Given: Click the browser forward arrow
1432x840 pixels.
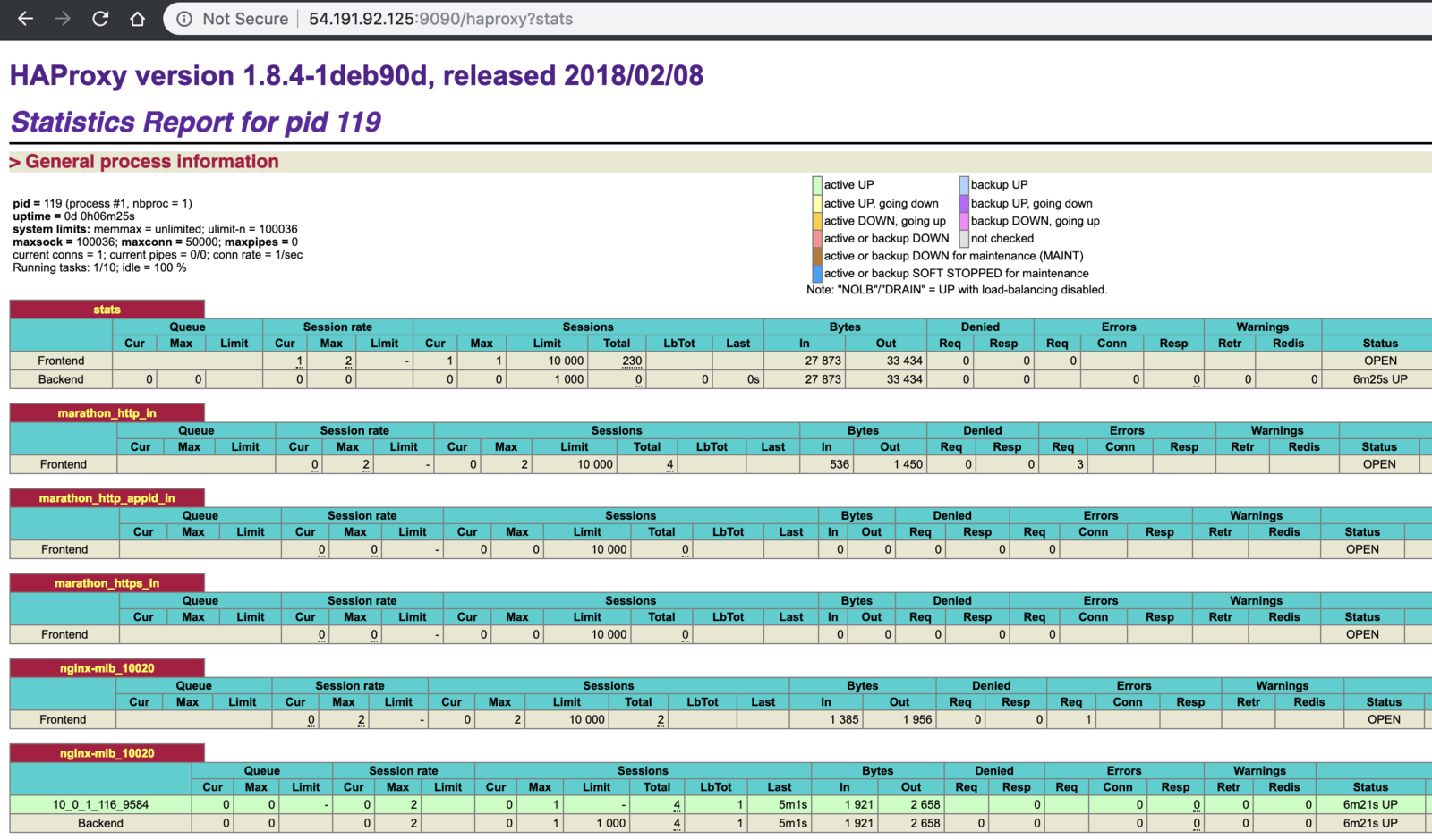Looking at the screenshot, I should coord(63,19).
